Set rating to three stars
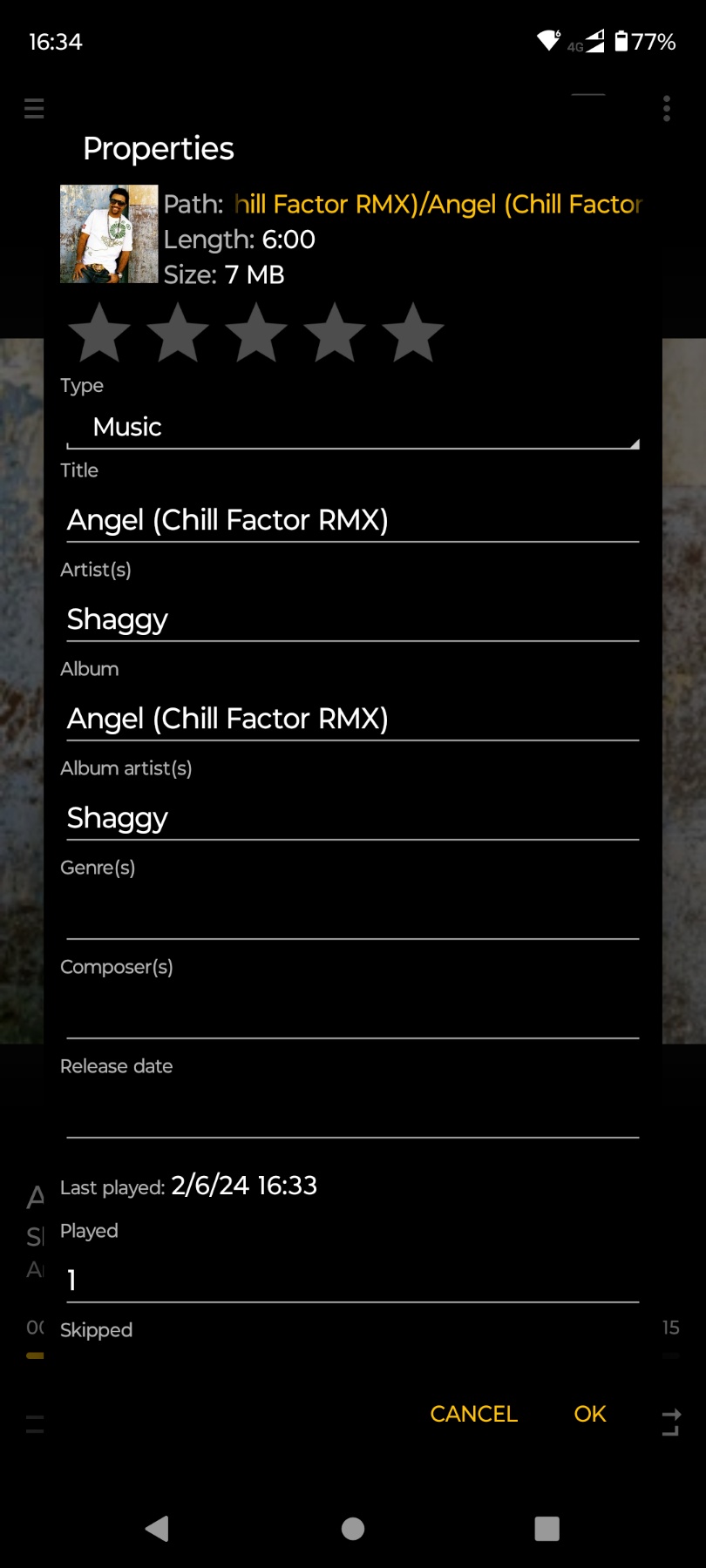 click(x=256, y=333)
